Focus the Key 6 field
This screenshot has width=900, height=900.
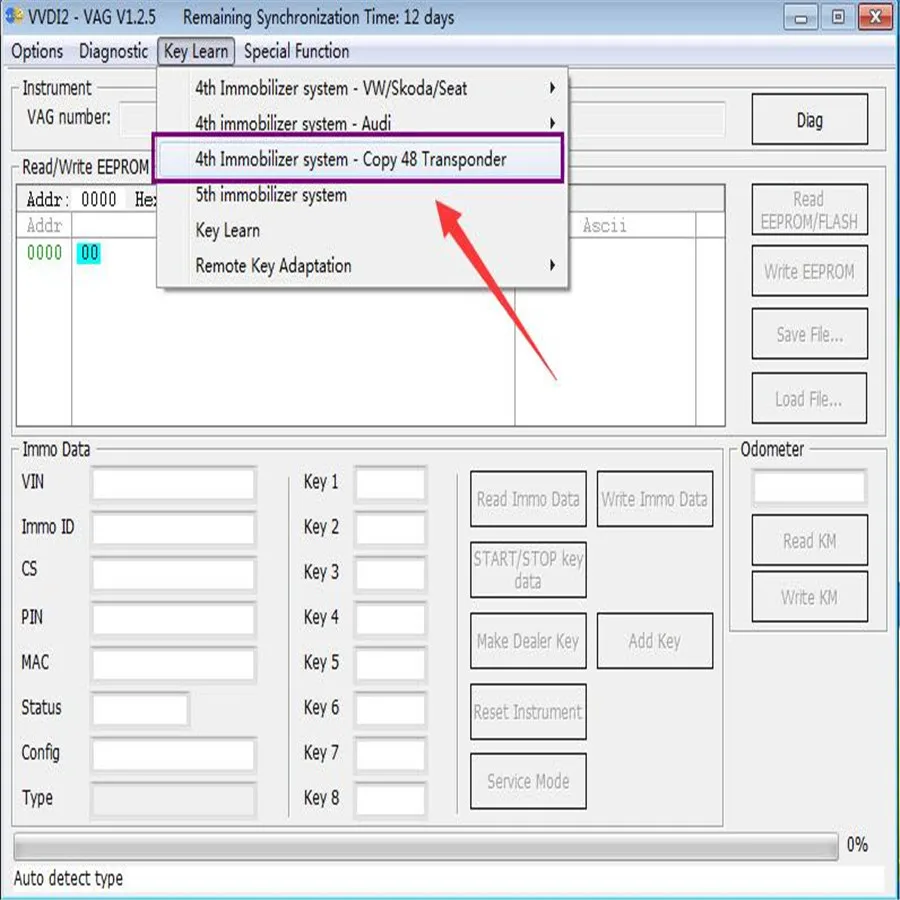390,709
